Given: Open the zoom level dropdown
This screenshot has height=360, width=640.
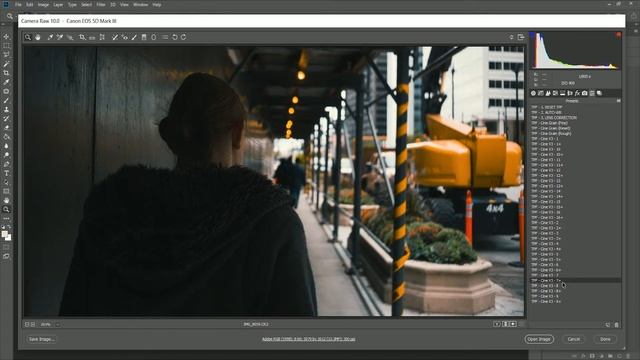Looking at the screenshot, I should (x=58, y=324).
